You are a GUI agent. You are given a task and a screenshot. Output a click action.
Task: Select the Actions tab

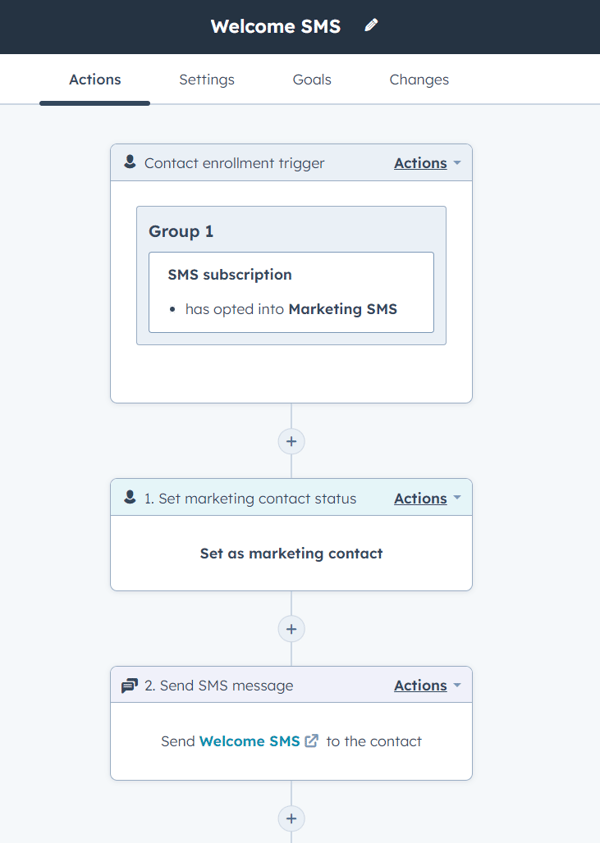(95, 80)
